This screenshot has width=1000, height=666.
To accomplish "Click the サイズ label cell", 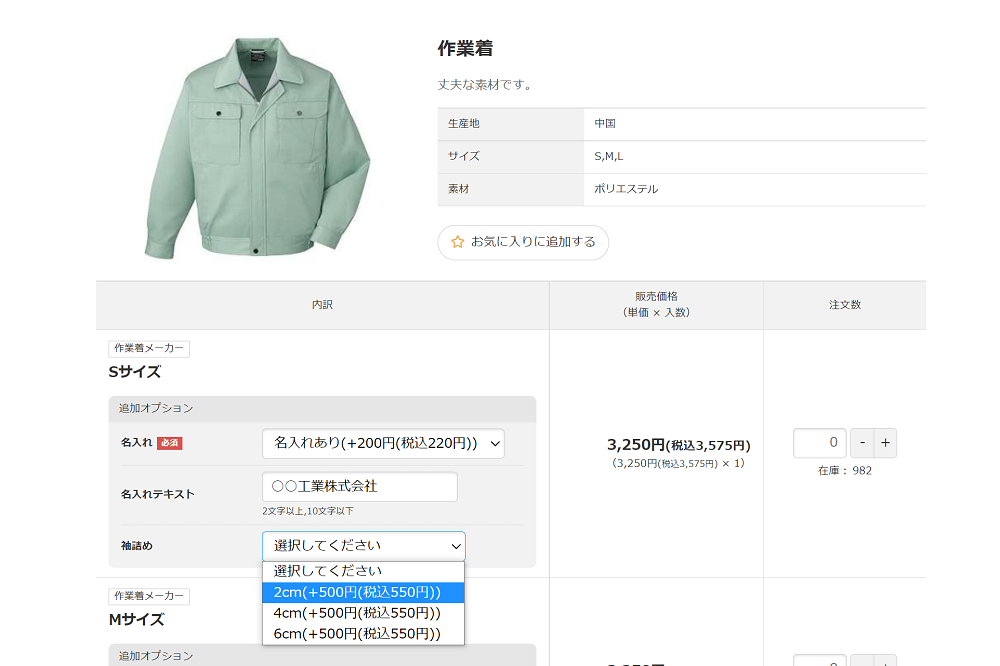I will pos(511,156).
